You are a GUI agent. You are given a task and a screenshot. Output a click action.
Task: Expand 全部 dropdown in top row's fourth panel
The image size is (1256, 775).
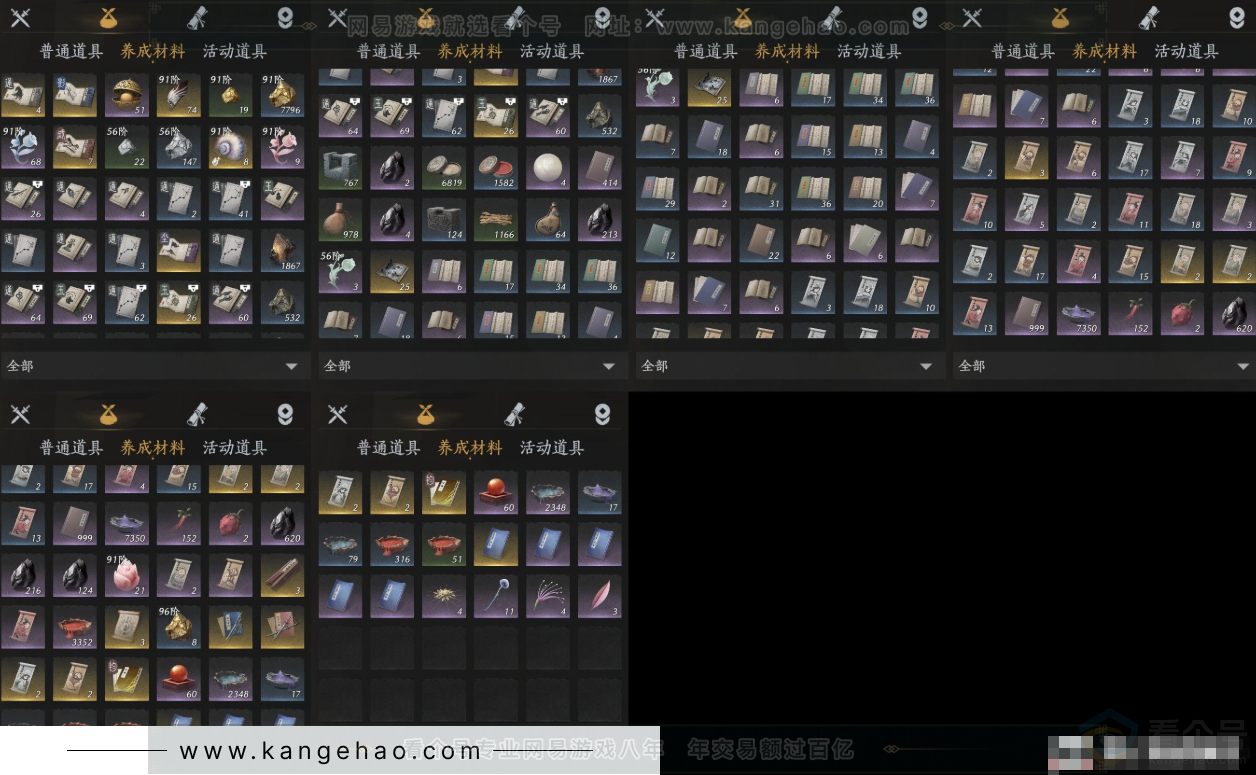click(1105, 366)
